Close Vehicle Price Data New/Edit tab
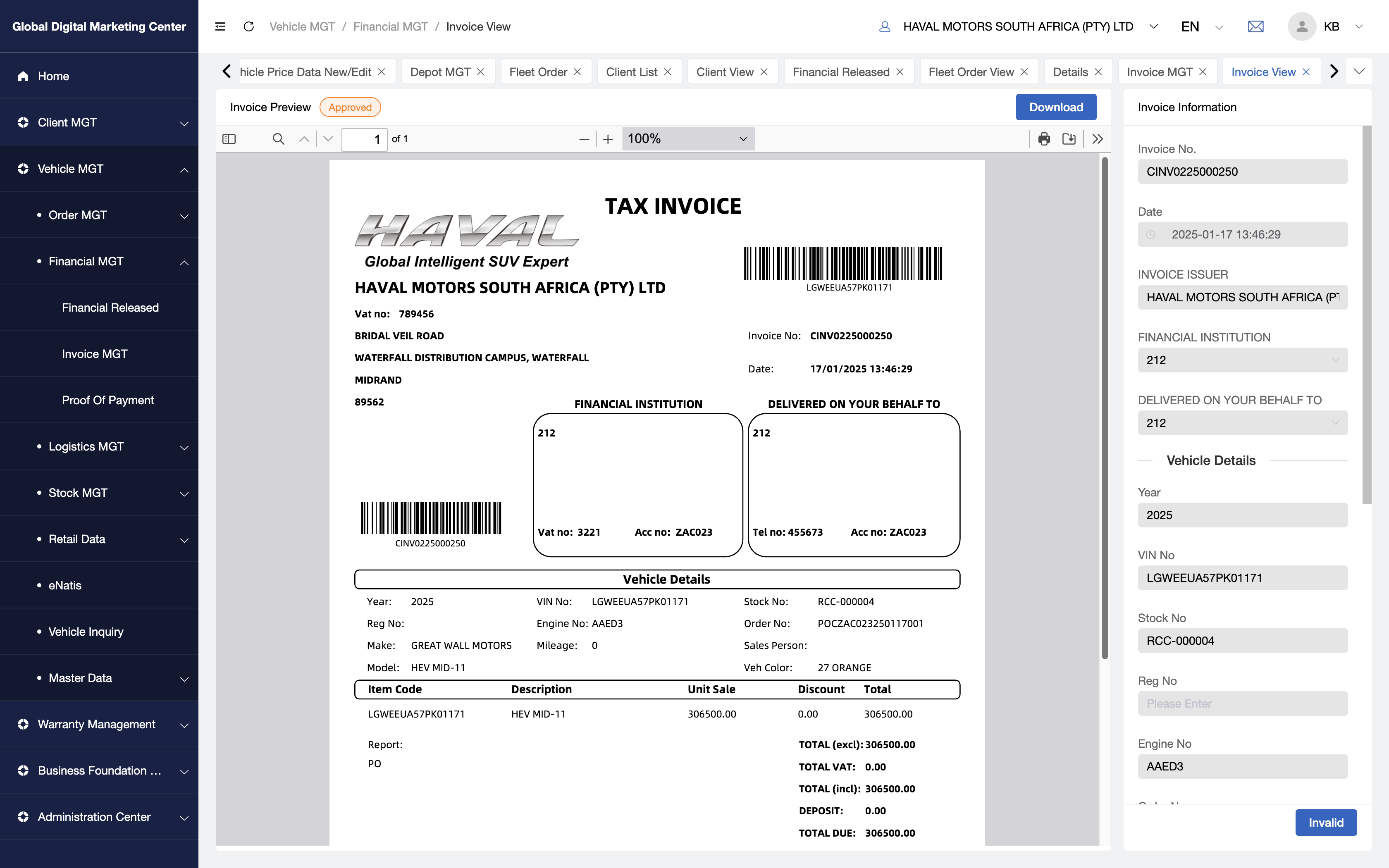 [x=382, y=72]
